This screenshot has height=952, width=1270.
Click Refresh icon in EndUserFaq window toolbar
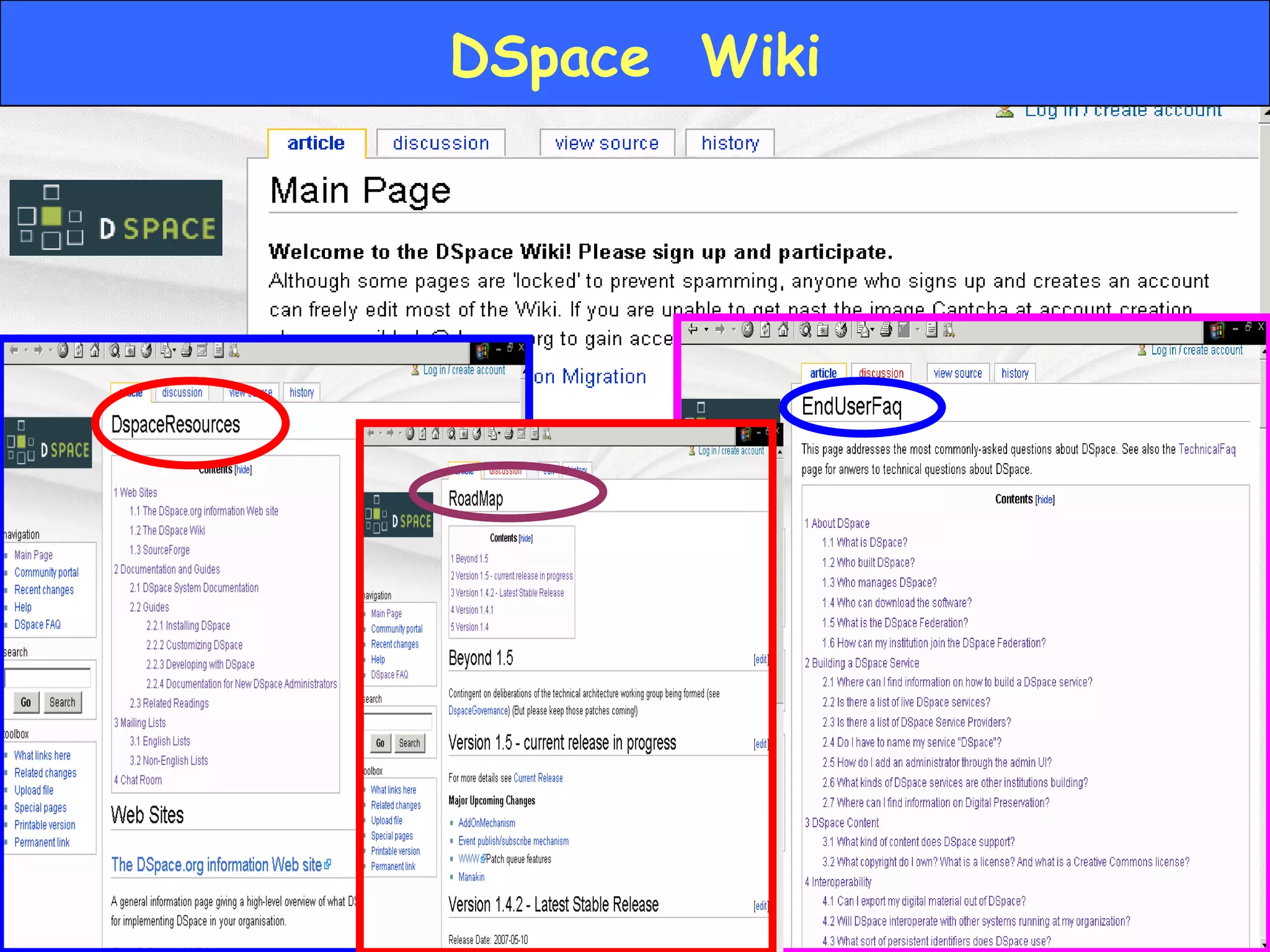(765, 329)
